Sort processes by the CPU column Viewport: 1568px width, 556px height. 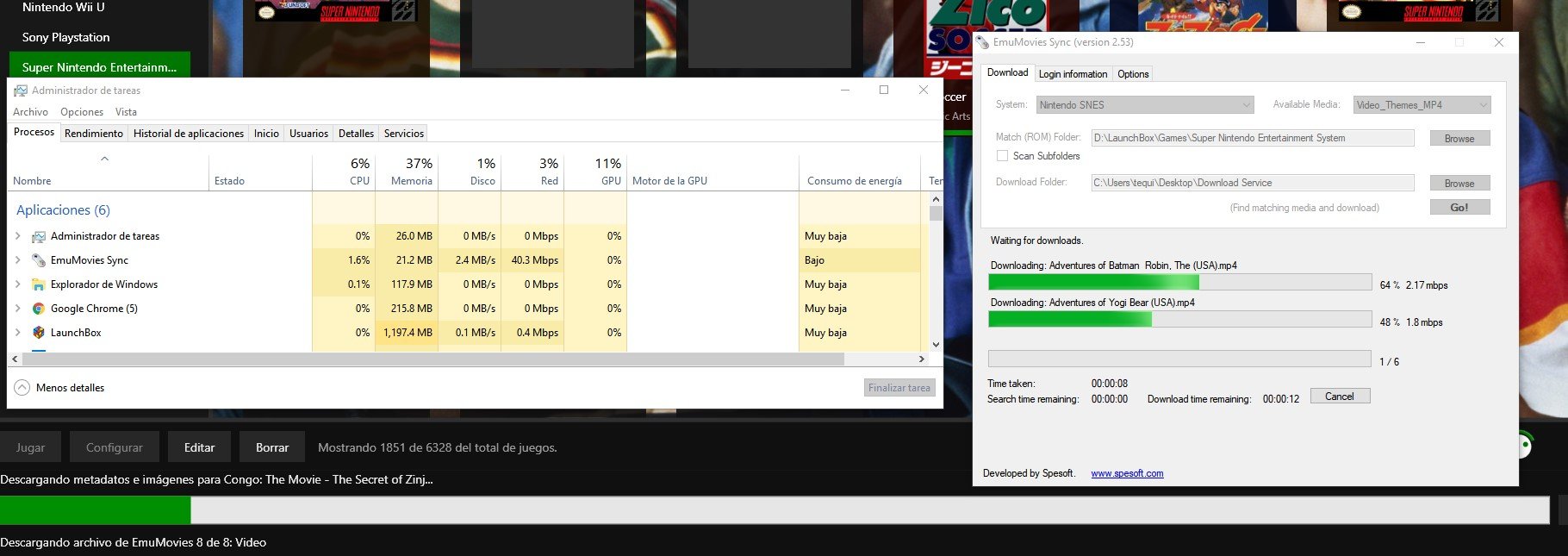pyautogui.click(x=344, y=172)
